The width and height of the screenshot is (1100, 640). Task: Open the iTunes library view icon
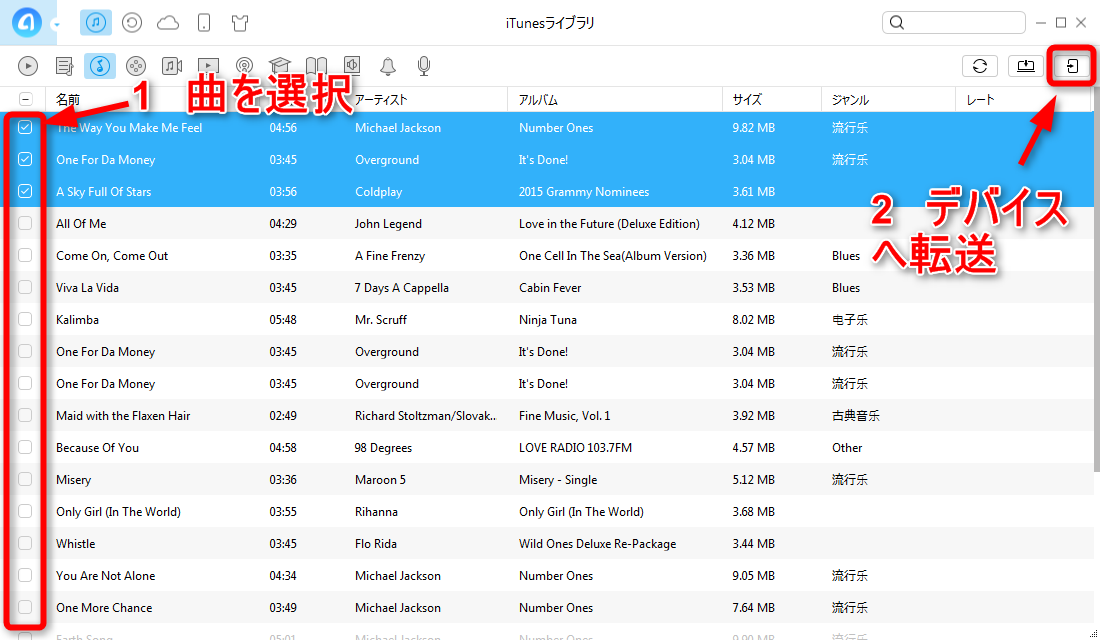(x=96, y=22)
